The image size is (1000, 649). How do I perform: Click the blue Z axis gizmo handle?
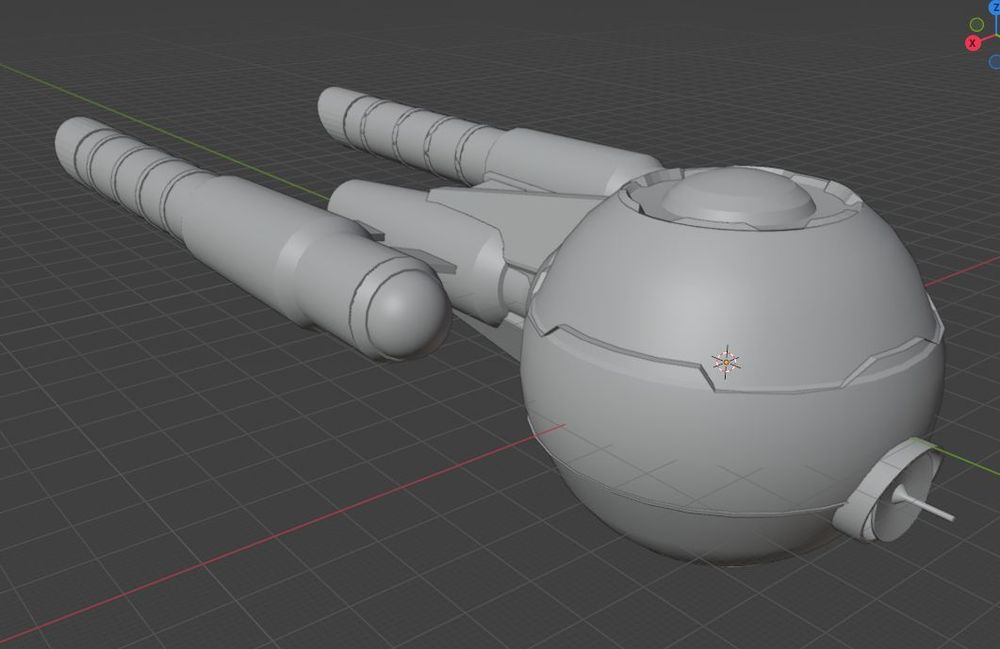tap(995, 8)
